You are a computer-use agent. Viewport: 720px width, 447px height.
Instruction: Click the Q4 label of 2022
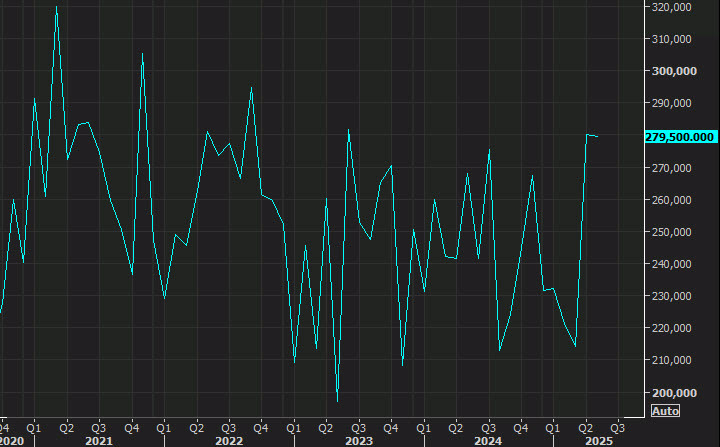[x=261, y=428]
